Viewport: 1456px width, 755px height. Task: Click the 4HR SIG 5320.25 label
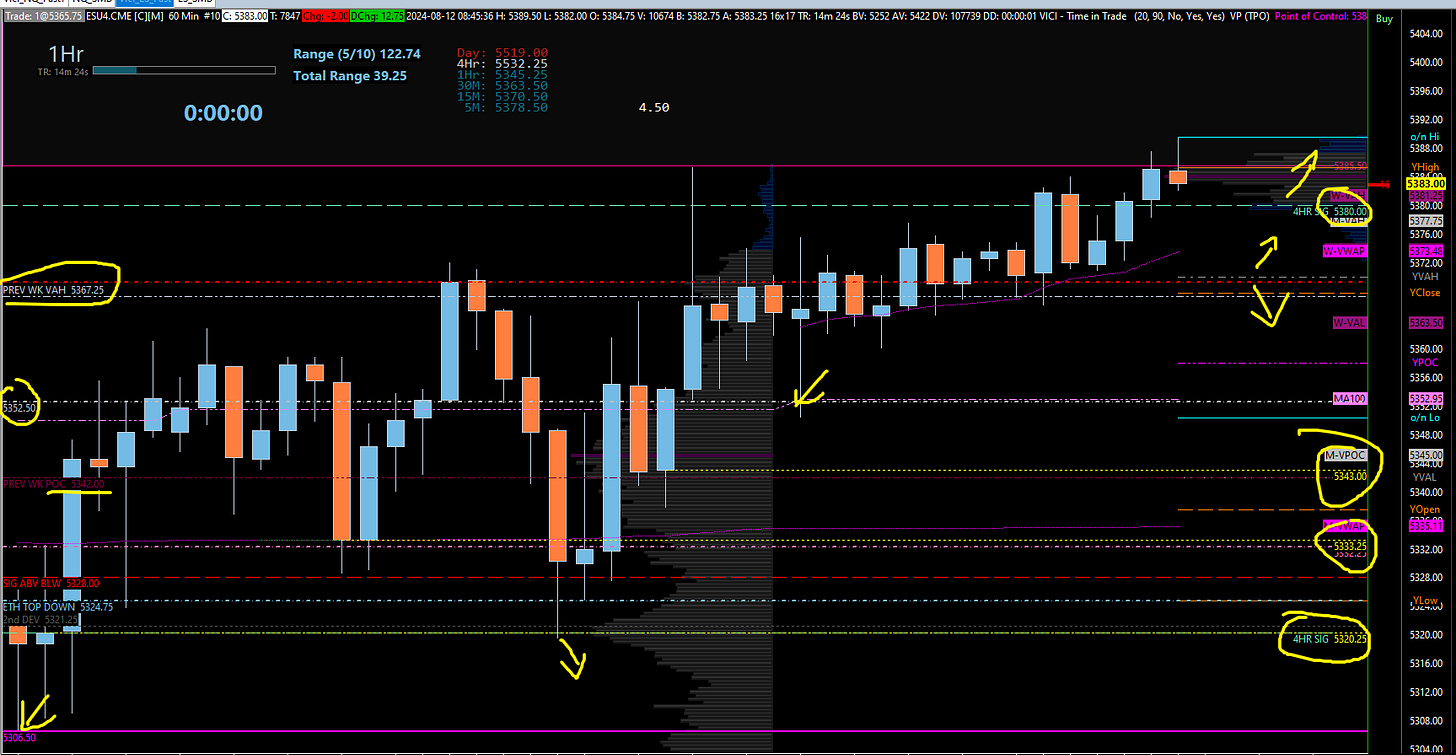[1330, 639]
